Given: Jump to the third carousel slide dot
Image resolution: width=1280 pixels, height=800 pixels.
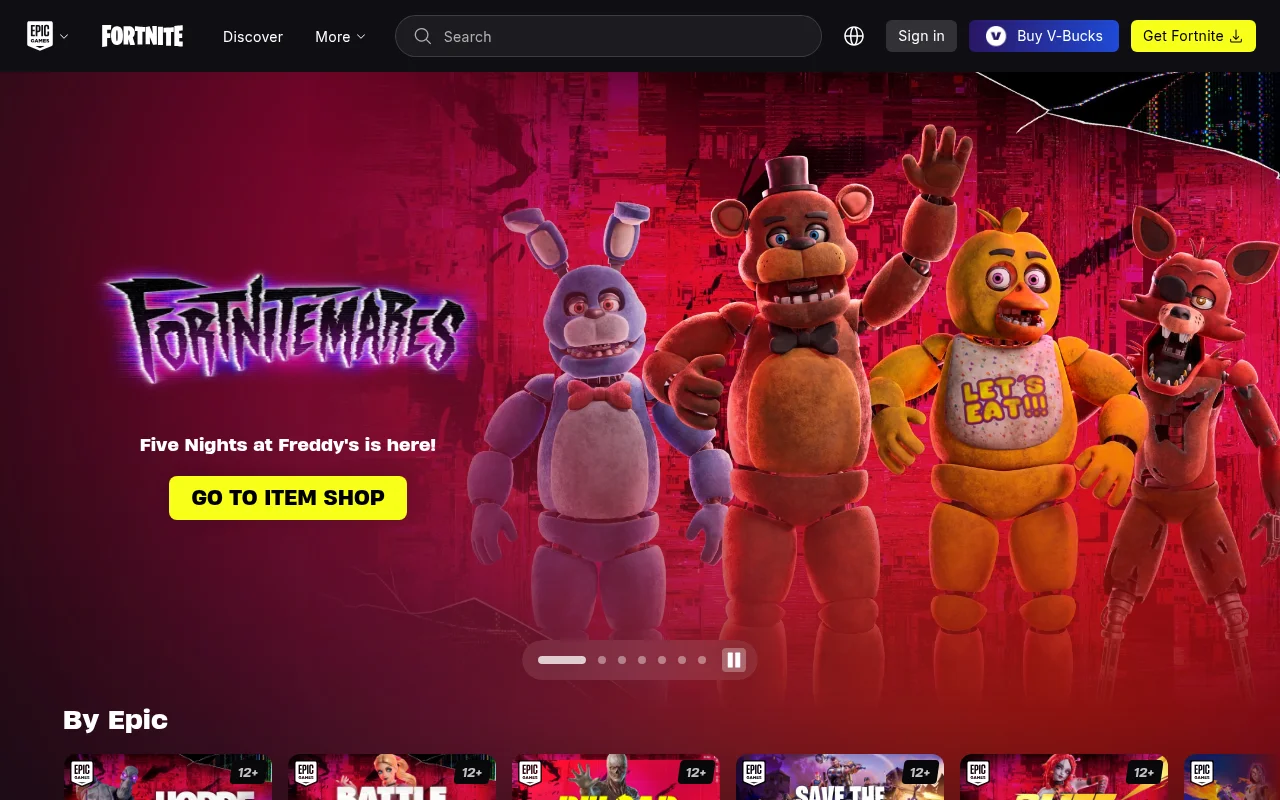Looking at the screenshot, I should [622, 660].
